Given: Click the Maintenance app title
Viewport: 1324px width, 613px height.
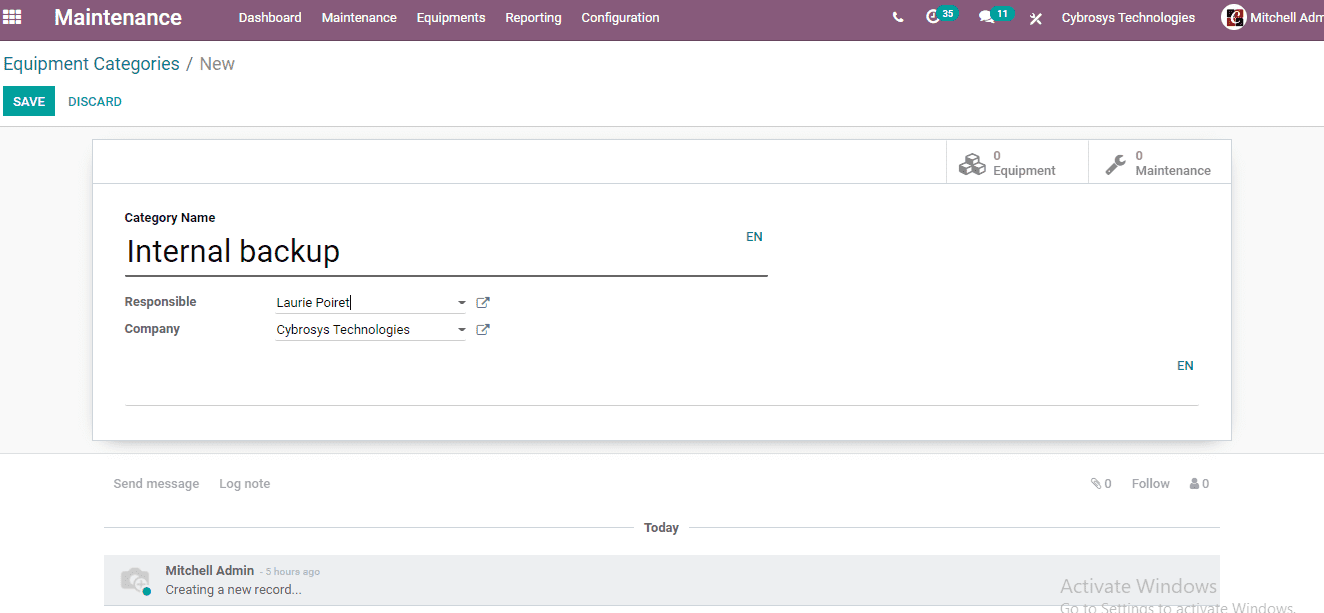Looking at the screenshot, I should [118, 18].
